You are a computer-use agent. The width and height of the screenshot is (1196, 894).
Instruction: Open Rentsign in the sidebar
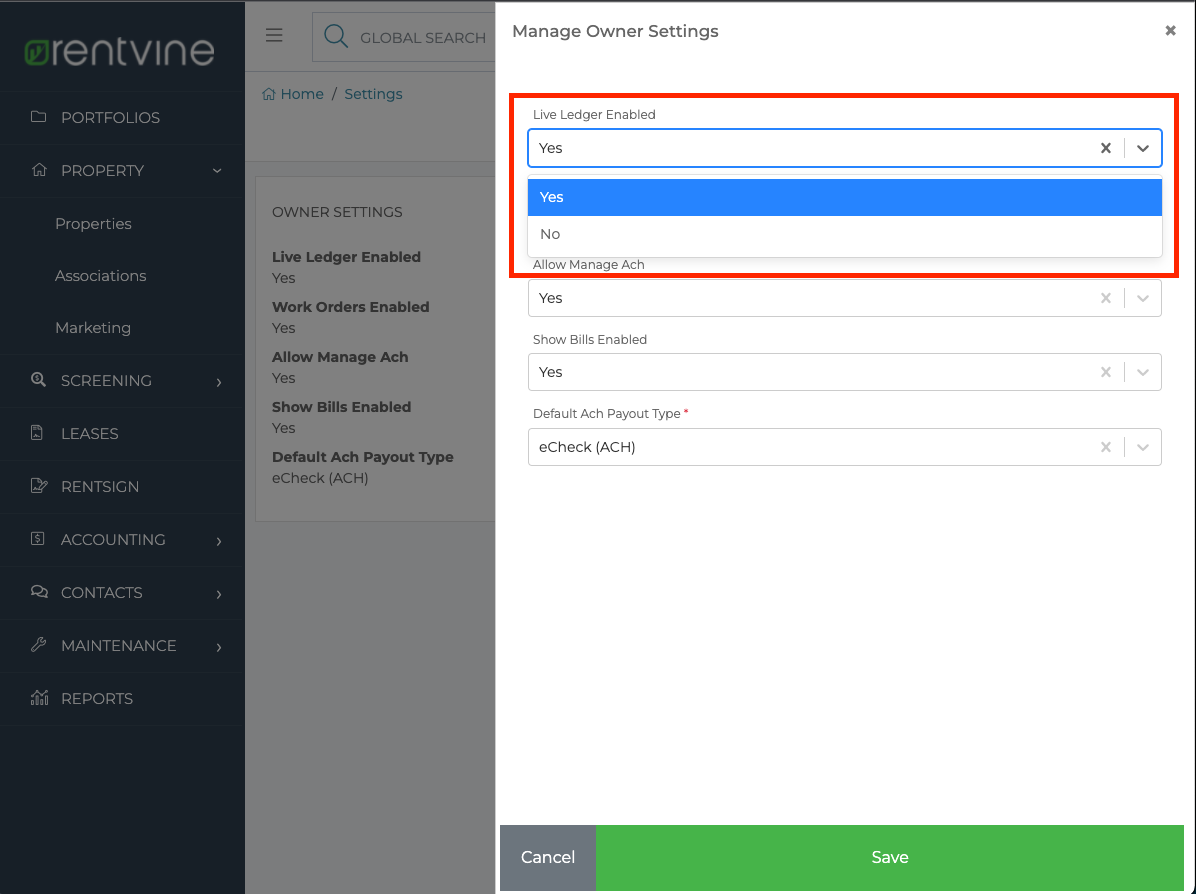pyautogui.click(x=100, y=487)
